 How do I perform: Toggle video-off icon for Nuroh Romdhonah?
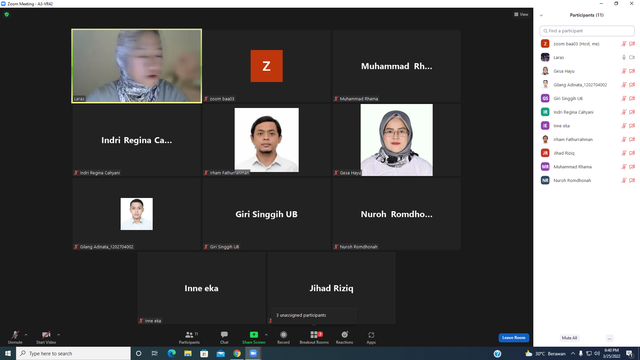632,180
